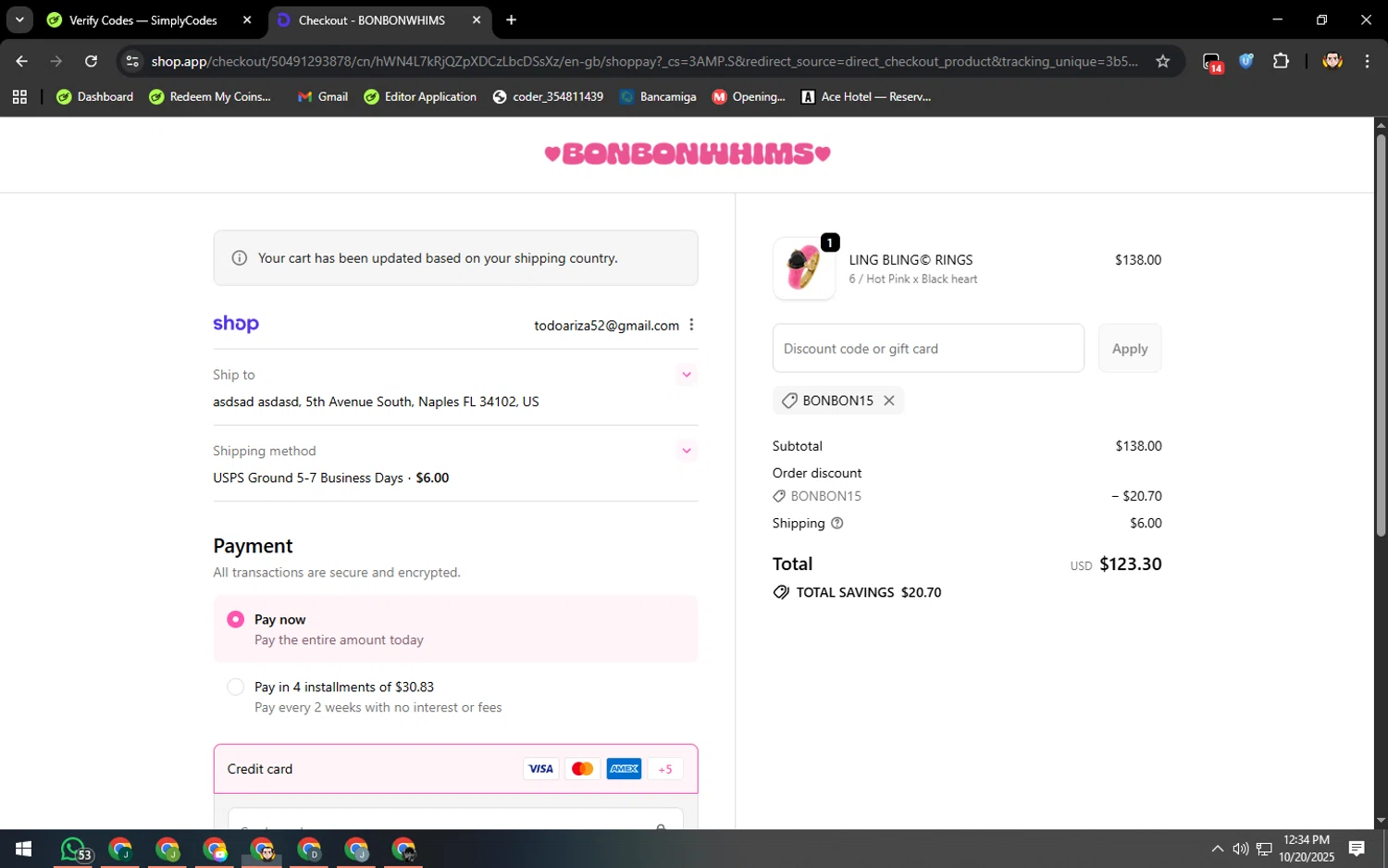Click the Amex card icon

pyautogui.click(x=624, y=769)
